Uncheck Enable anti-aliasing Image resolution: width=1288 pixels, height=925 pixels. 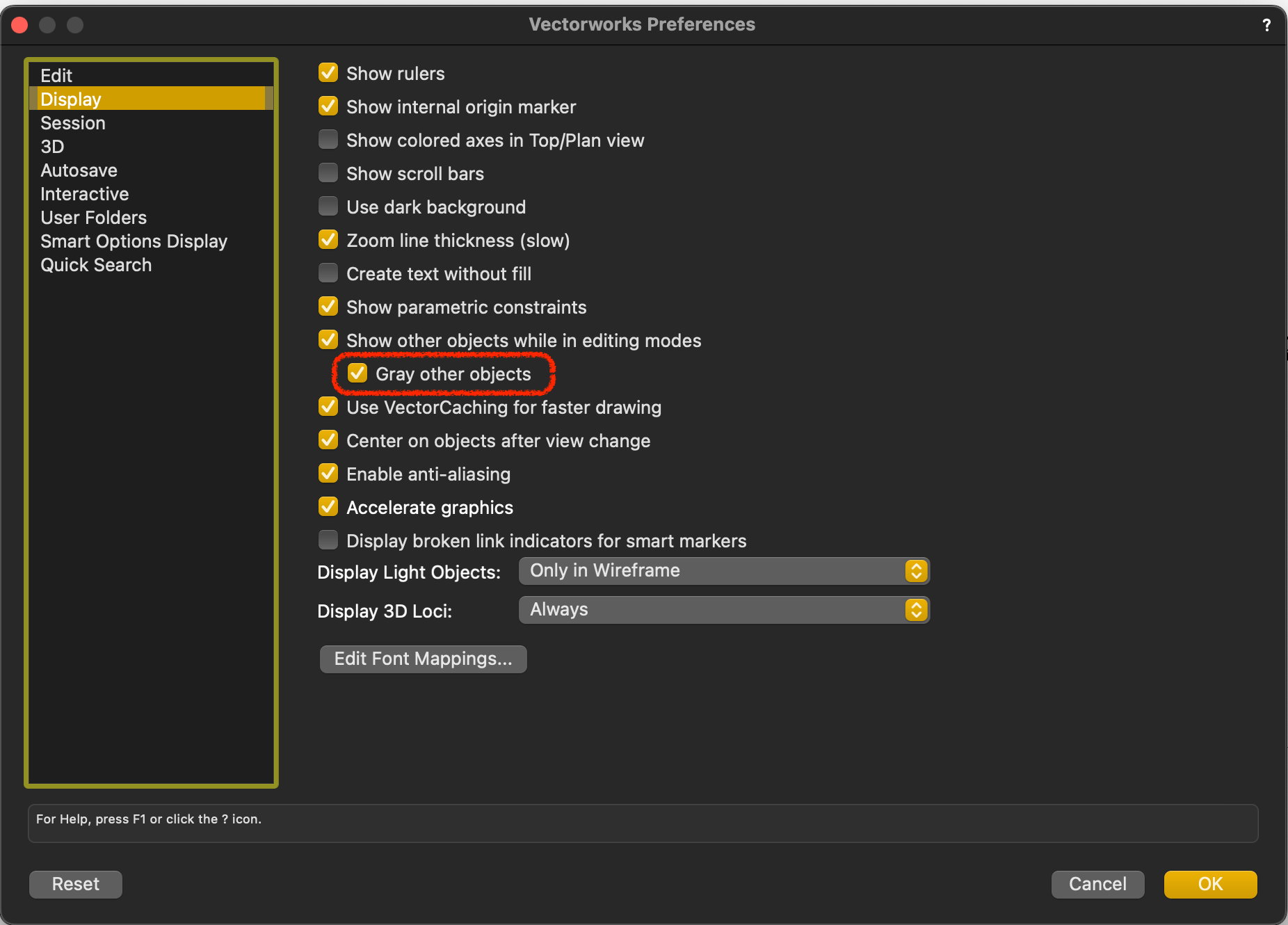(x=328, y=474)
